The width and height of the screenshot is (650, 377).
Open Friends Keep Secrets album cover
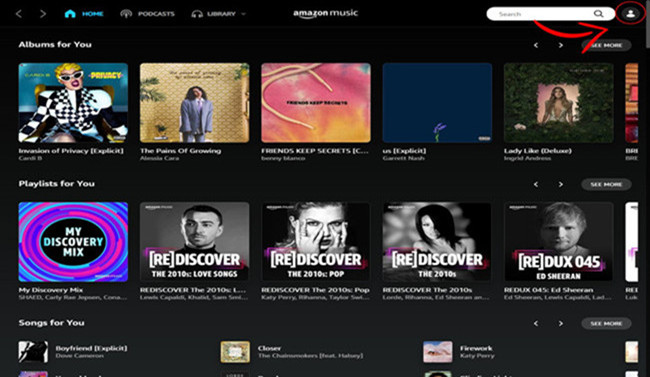(x=316, y=103)
